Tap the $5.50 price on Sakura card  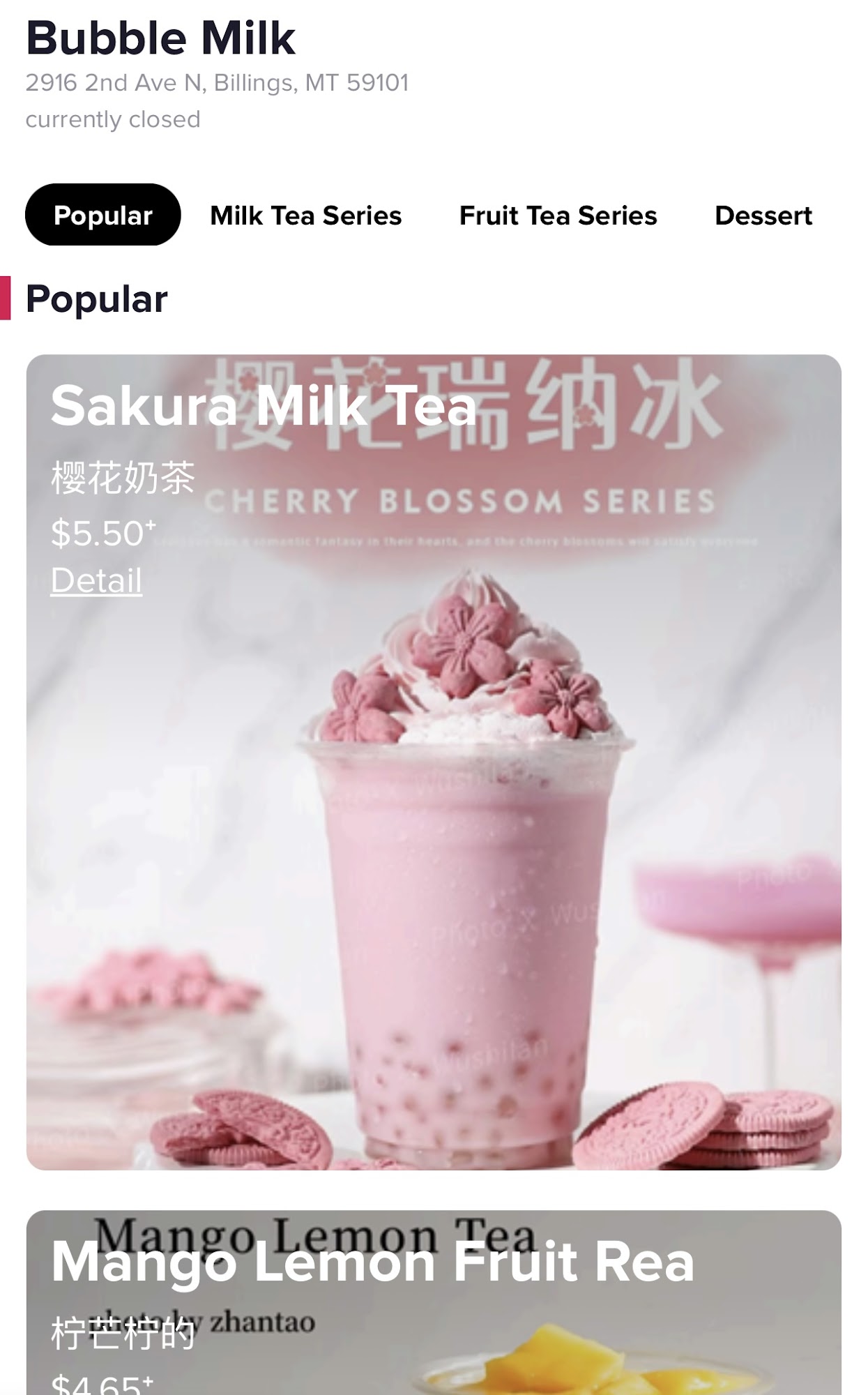tap(102, 533)
